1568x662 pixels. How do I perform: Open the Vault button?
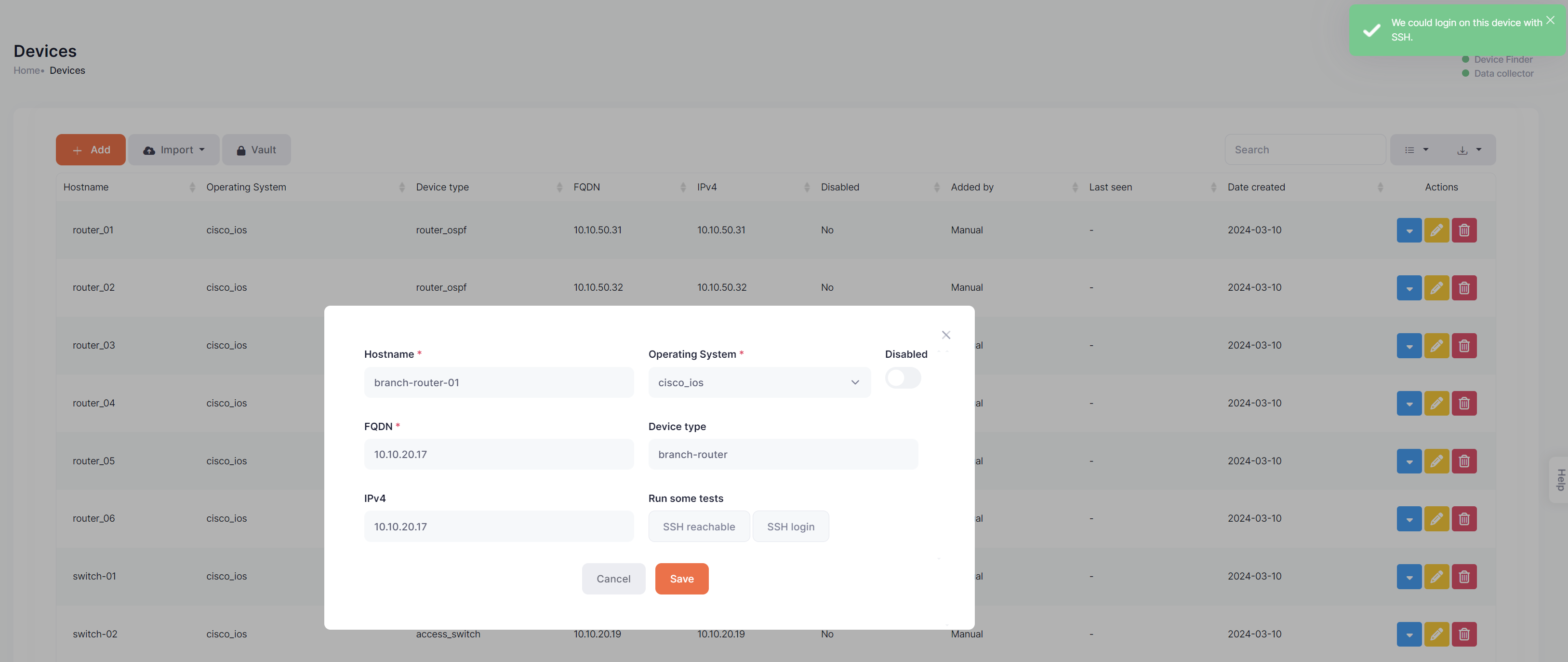pos(256,150)
